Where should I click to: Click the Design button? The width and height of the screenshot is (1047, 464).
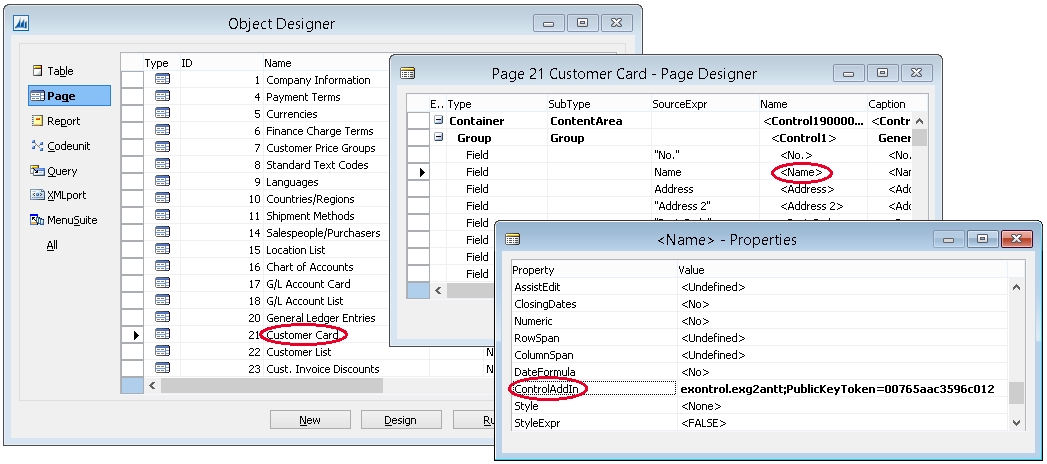click(x=400, y=420)
